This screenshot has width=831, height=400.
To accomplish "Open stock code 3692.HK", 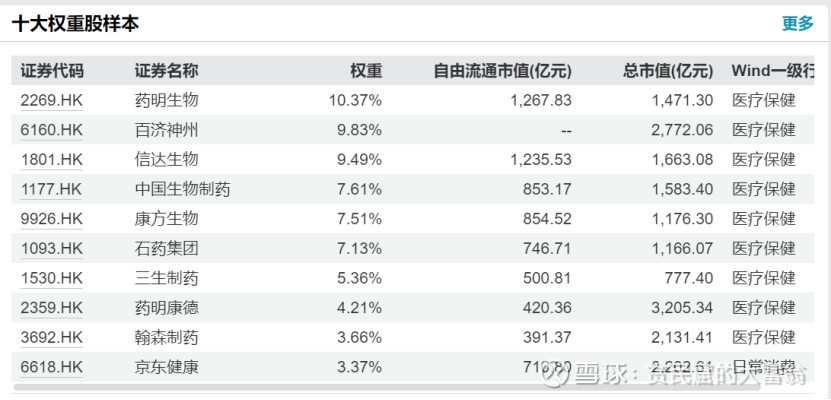I will coord(51,337).
